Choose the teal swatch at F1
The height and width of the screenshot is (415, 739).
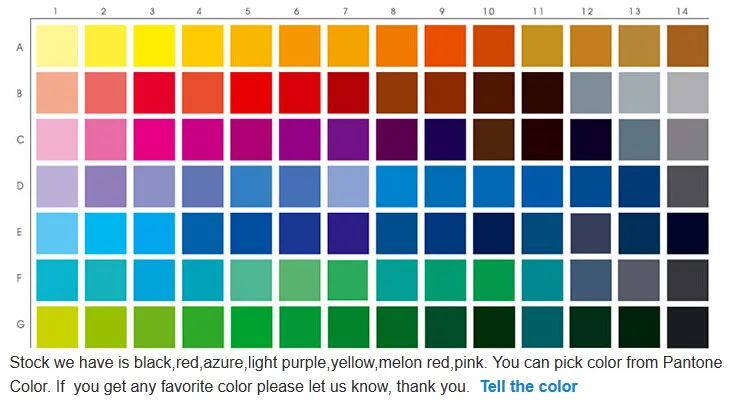pos(57,280)
